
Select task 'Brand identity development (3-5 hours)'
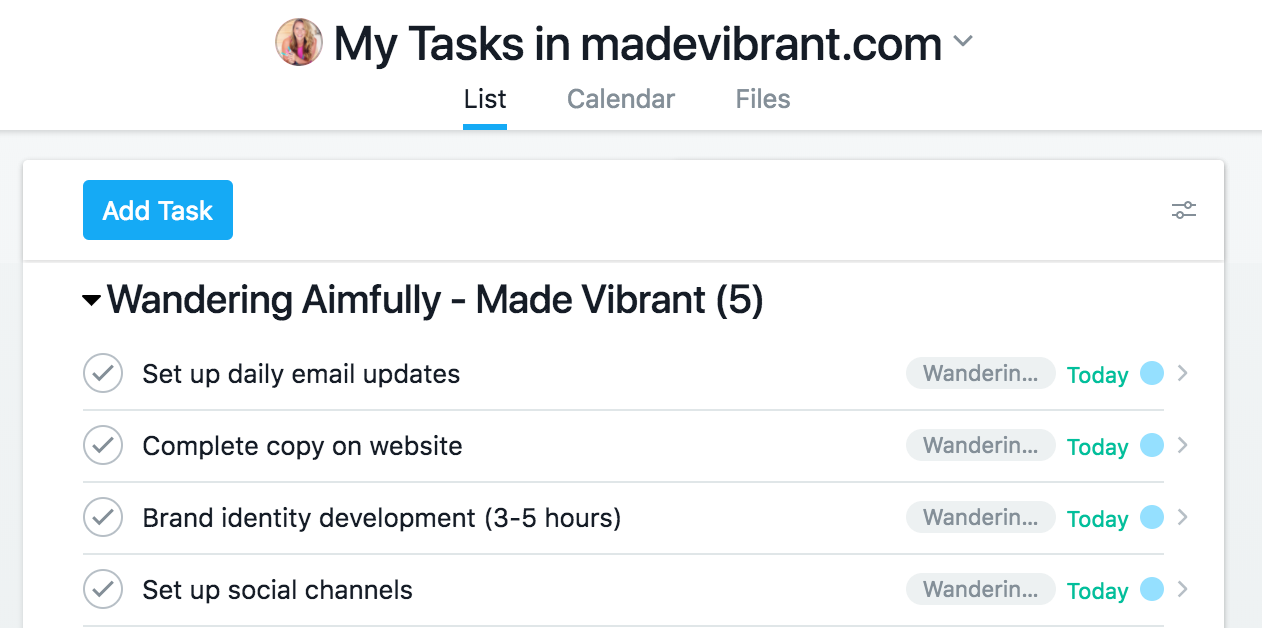[382, 518]
